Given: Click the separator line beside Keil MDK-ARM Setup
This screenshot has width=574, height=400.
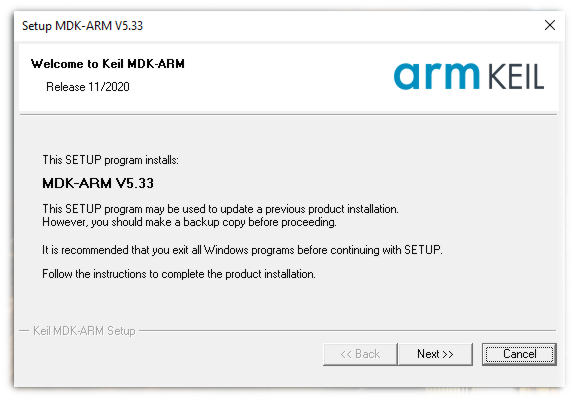Looking at the screenshot, I should pyautogui.click(x=348, y=330).
